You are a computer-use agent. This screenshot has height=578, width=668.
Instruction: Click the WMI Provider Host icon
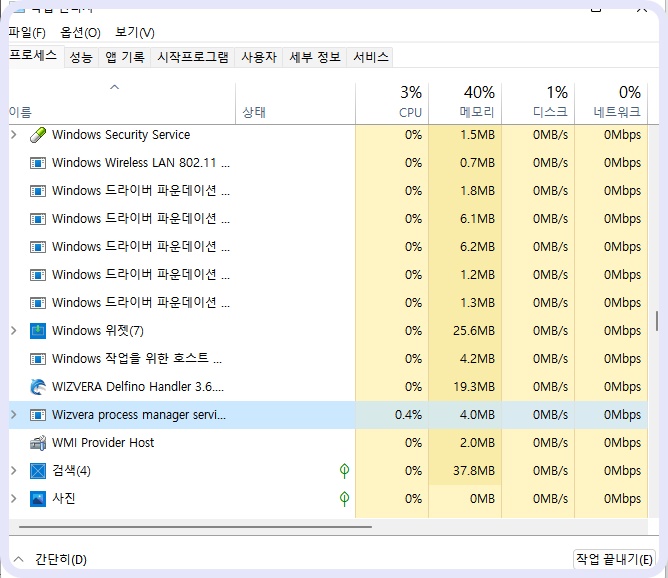[38, 443]
